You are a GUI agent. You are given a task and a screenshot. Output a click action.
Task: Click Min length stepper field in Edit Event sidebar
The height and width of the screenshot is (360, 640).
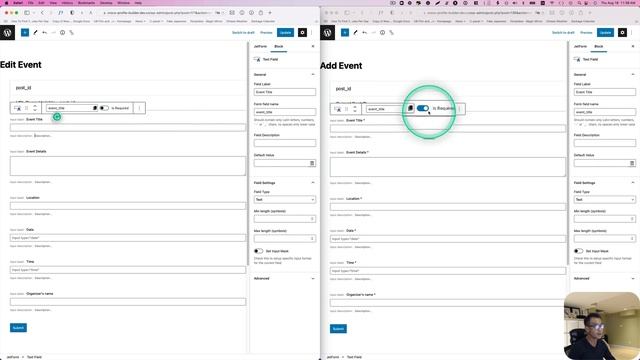(x=284, y=219)
